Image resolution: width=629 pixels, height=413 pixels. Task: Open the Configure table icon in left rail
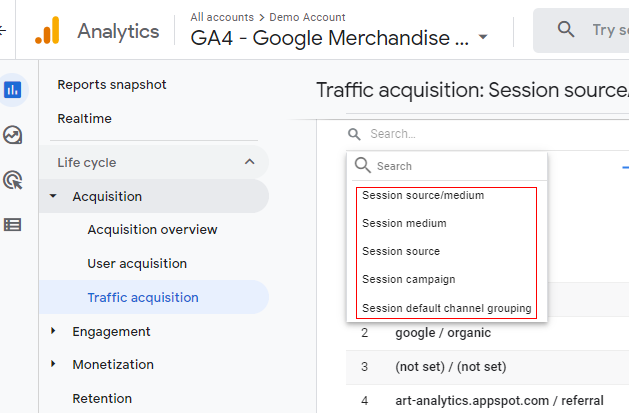pyautogui.click(x=13, y=224)
